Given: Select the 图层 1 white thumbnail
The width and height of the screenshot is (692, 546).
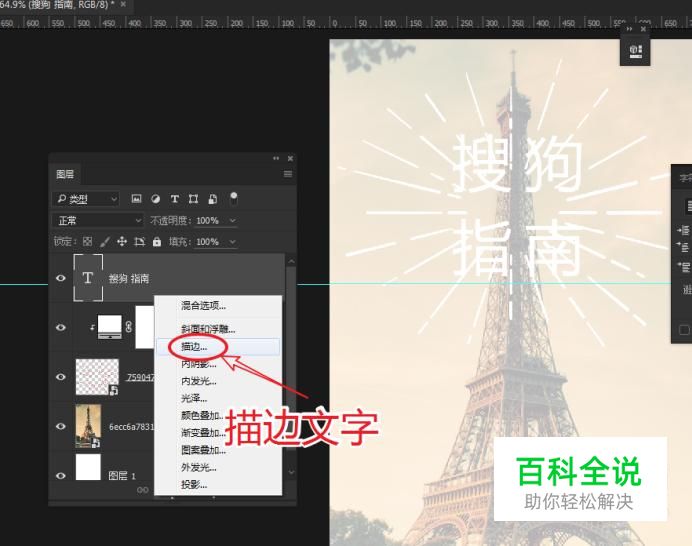Looking at the screenshot, I should pos(88,467).
